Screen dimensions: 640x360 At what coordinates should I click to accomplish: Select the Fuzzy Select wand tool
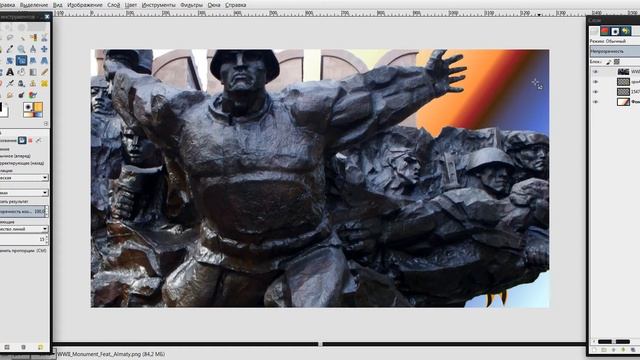(21, 38)
